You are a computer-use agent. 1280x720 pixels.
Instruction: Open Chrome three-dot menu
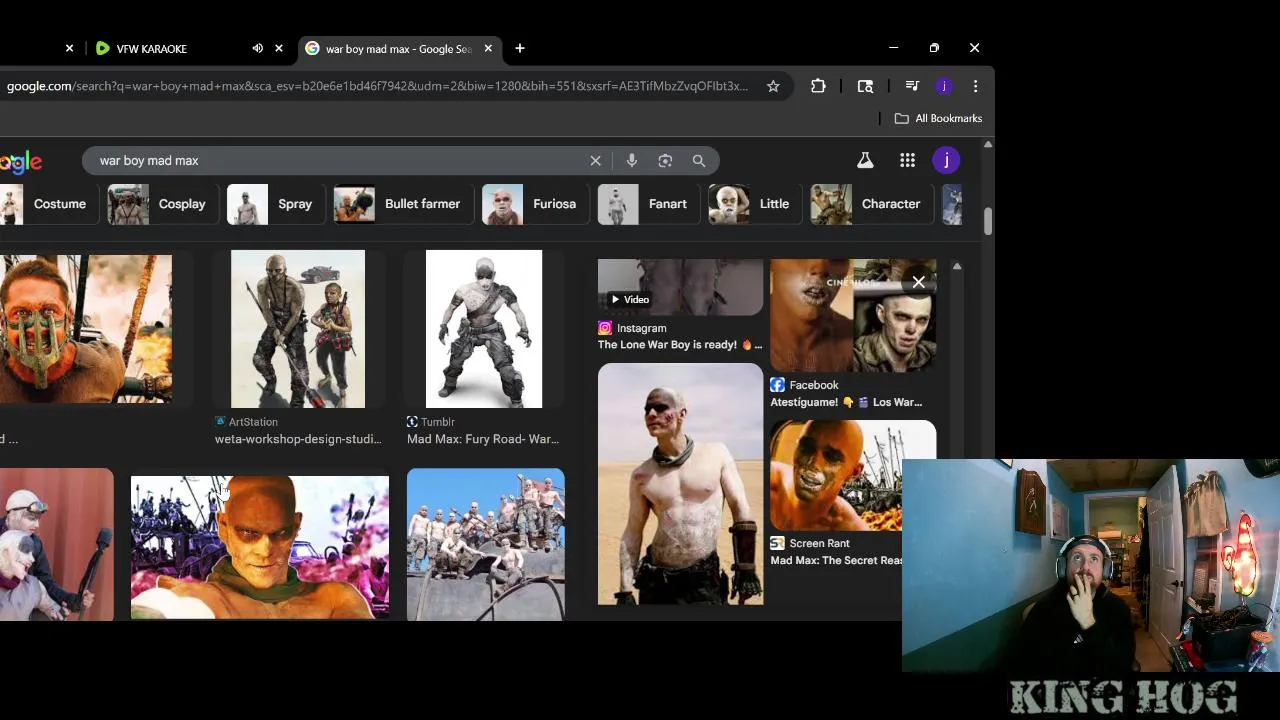coord(975,86)
